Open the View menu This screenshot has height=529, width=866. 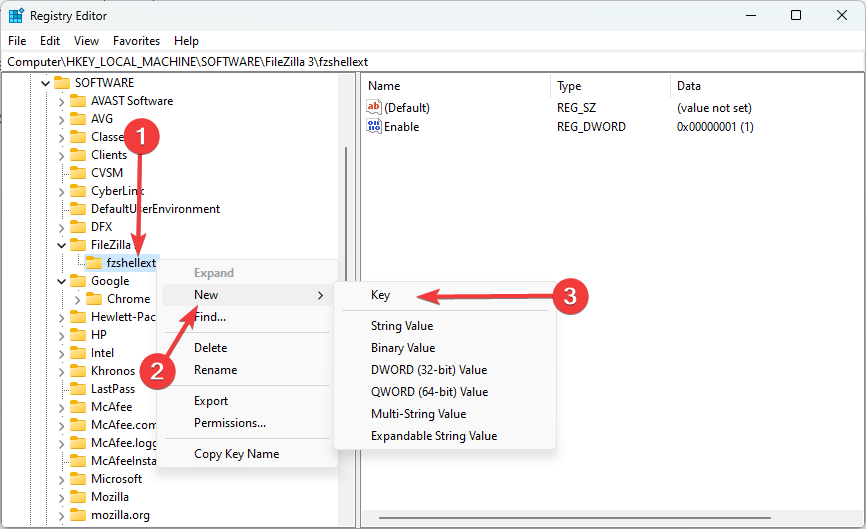point(86,41)
